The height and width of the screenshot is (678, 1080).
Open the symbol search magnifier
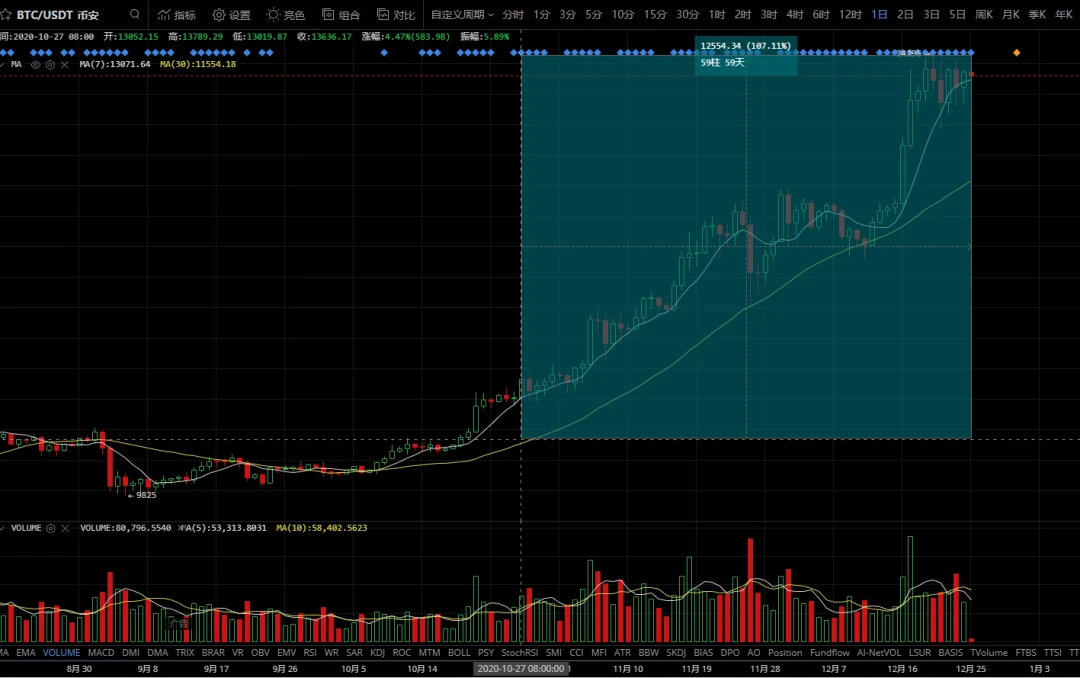tap(134, 14)
